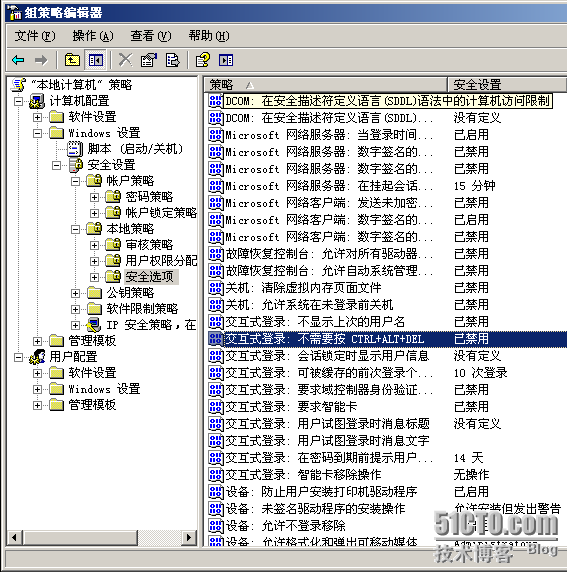Select 交互式登录: 会话锁定时显示用户信息 policy
This screenshot has height=572, width=567.
click(327, 356)
